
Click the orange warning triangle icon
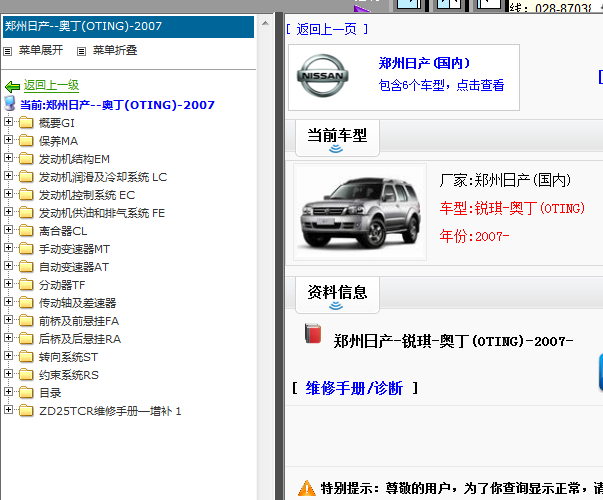(x=307, y=488)
